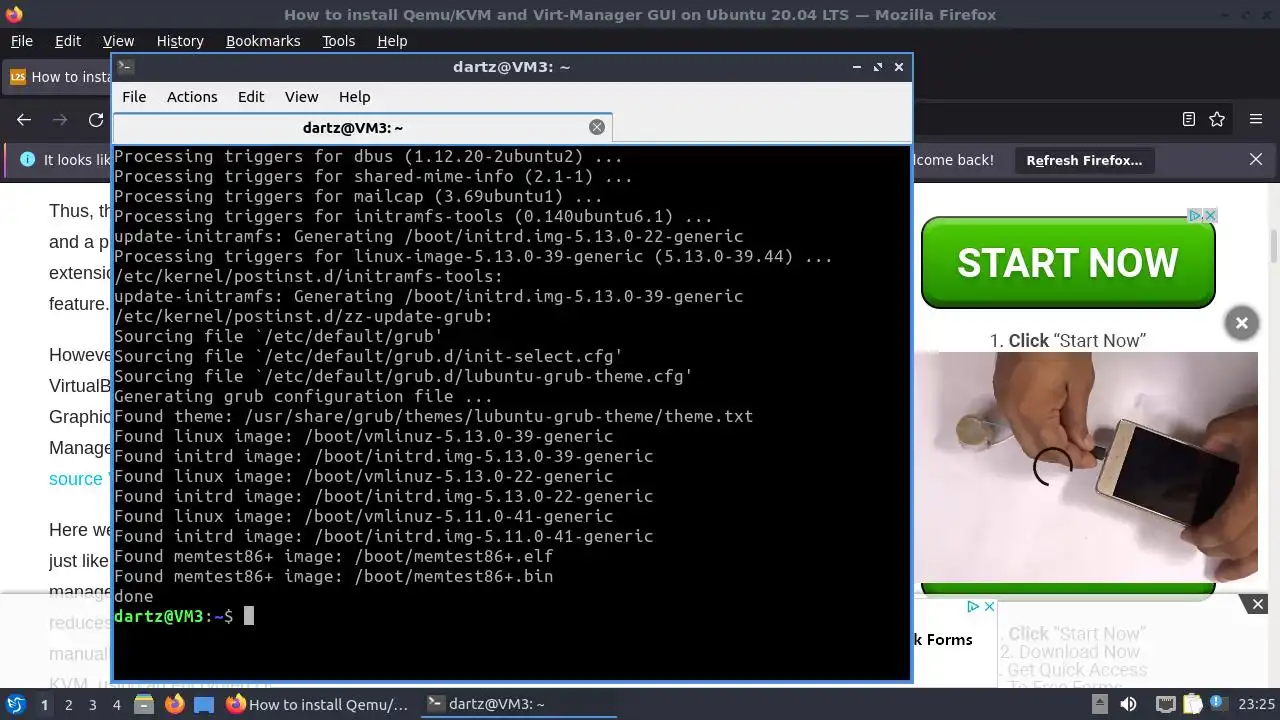
Task: Click the bottom ad AdChoices icon
Action: [x=972, y=606]
